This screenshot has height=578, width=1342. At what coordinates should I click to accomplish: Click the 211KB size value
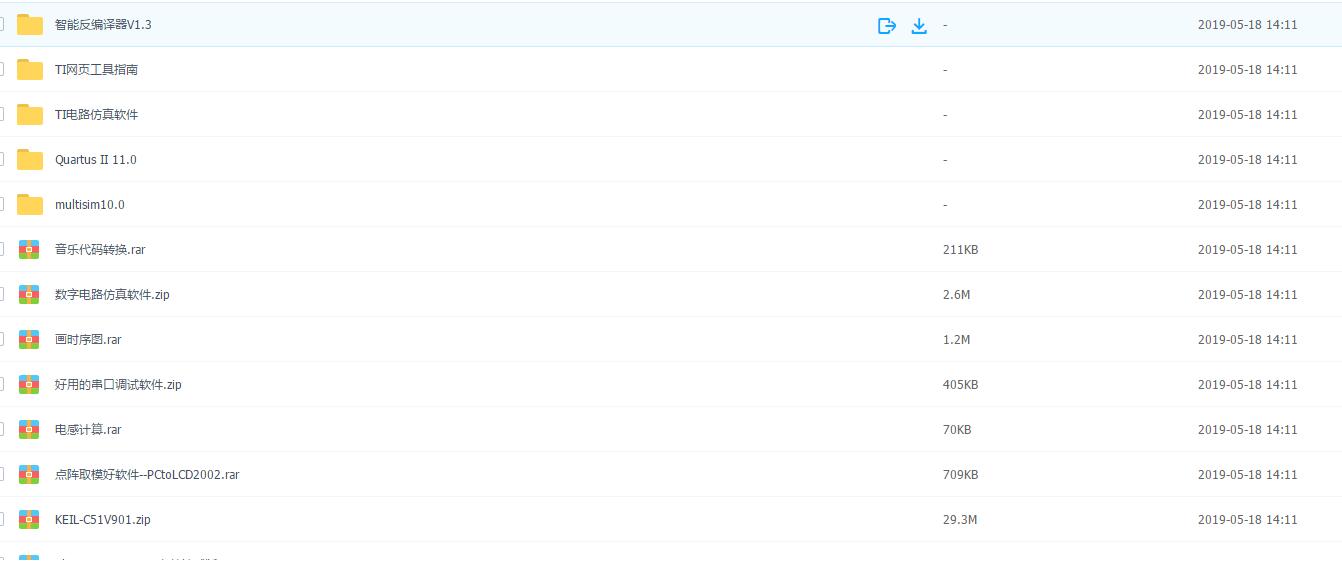(x=960, y=250)
